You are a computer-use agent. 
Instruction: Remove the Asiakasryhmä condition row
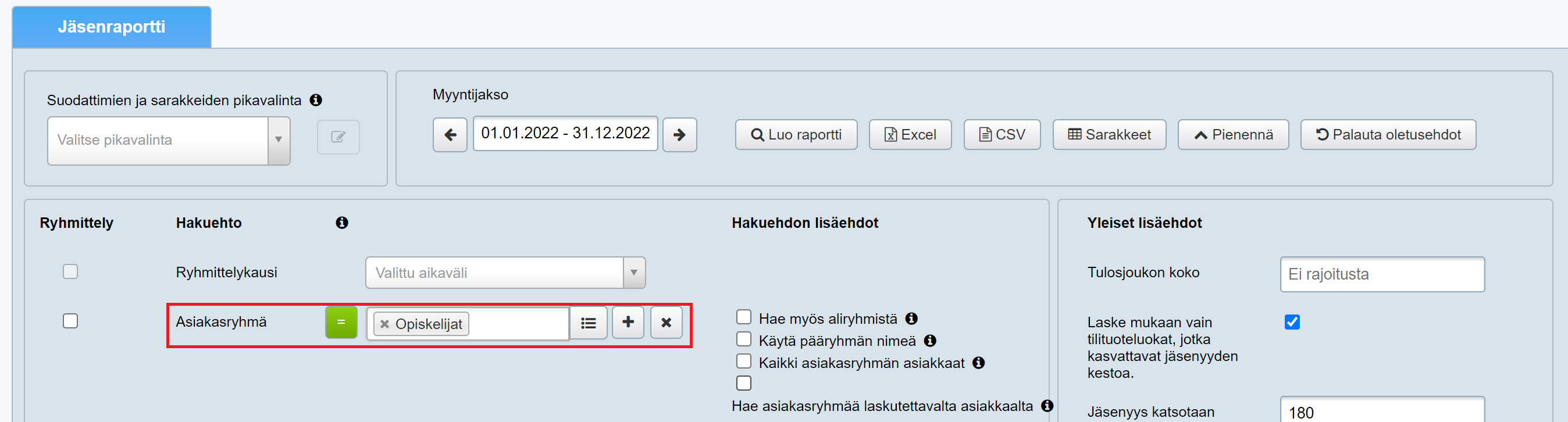(x=666, y=322)
